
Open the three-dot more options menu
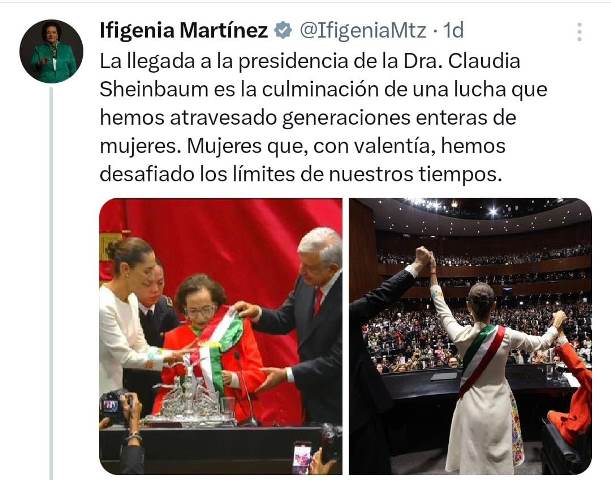click(x=579, y=32)
